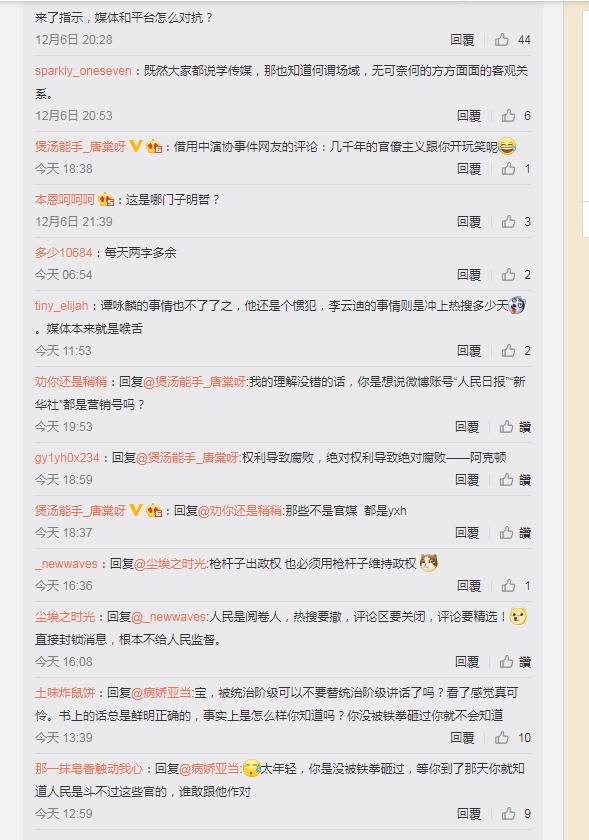
Task: Open tiny_elijah user profile link
Action: tap(61, 306)
